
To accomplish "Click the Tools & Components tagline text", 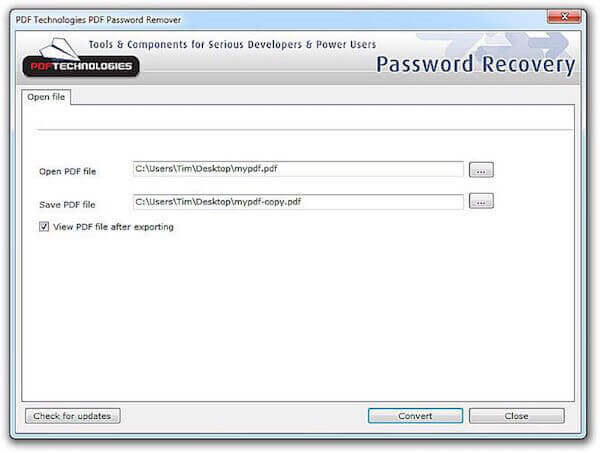I will pos(232,44).
